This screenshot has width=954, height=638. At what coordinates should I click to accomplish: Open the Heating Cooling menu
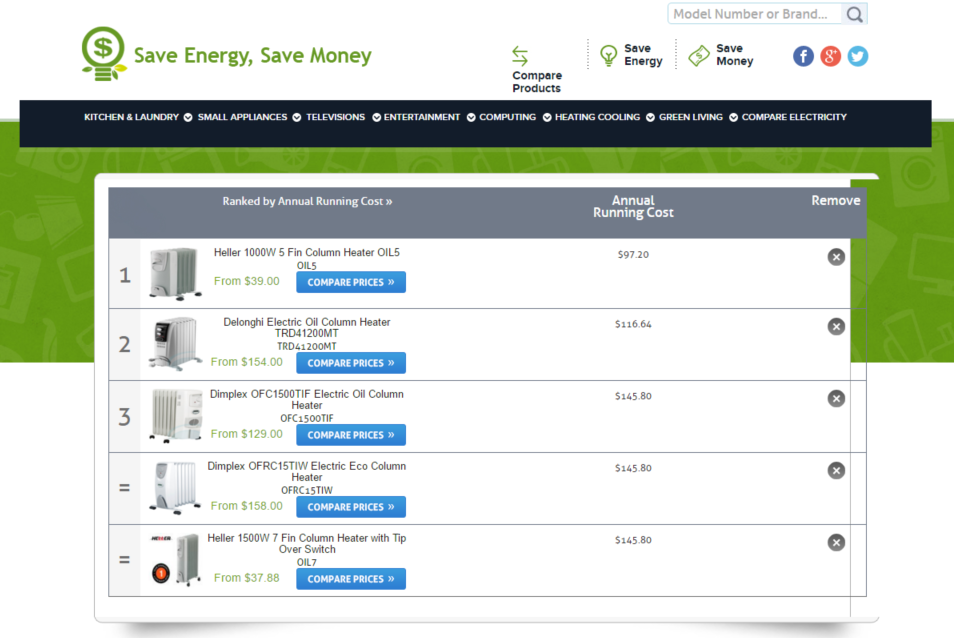(597, 117)
